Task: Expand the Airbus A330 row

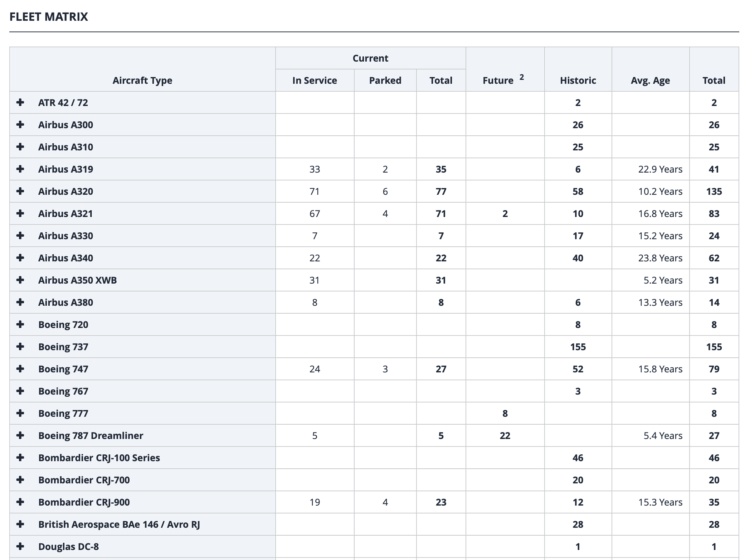Action: 20,236
